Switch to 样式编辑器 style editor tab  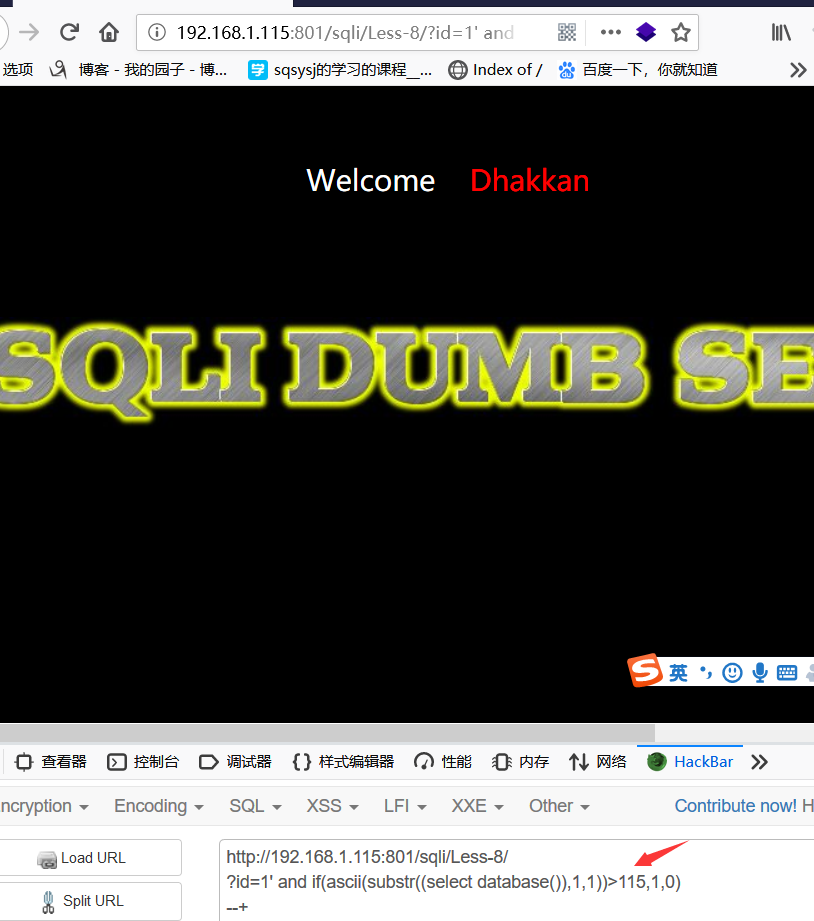[x=343, y=762]
